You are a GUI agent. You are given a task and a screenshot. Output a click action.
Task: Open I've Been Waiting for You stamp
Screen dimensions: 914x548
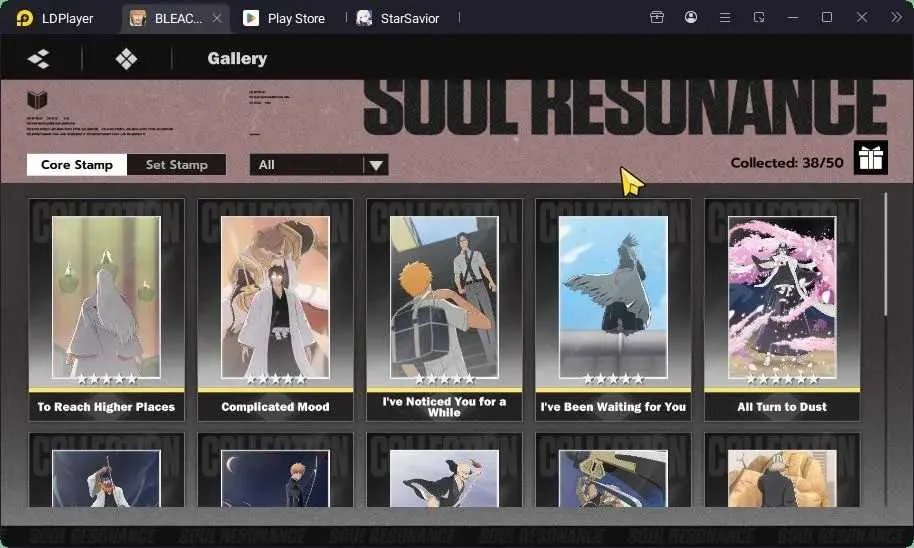613,310
